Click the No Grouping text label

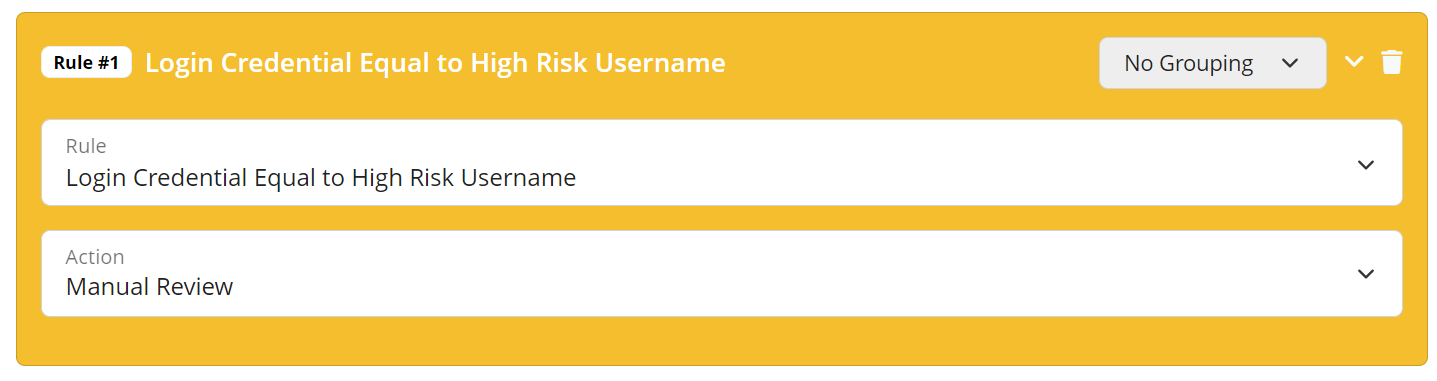point(1188,63)
